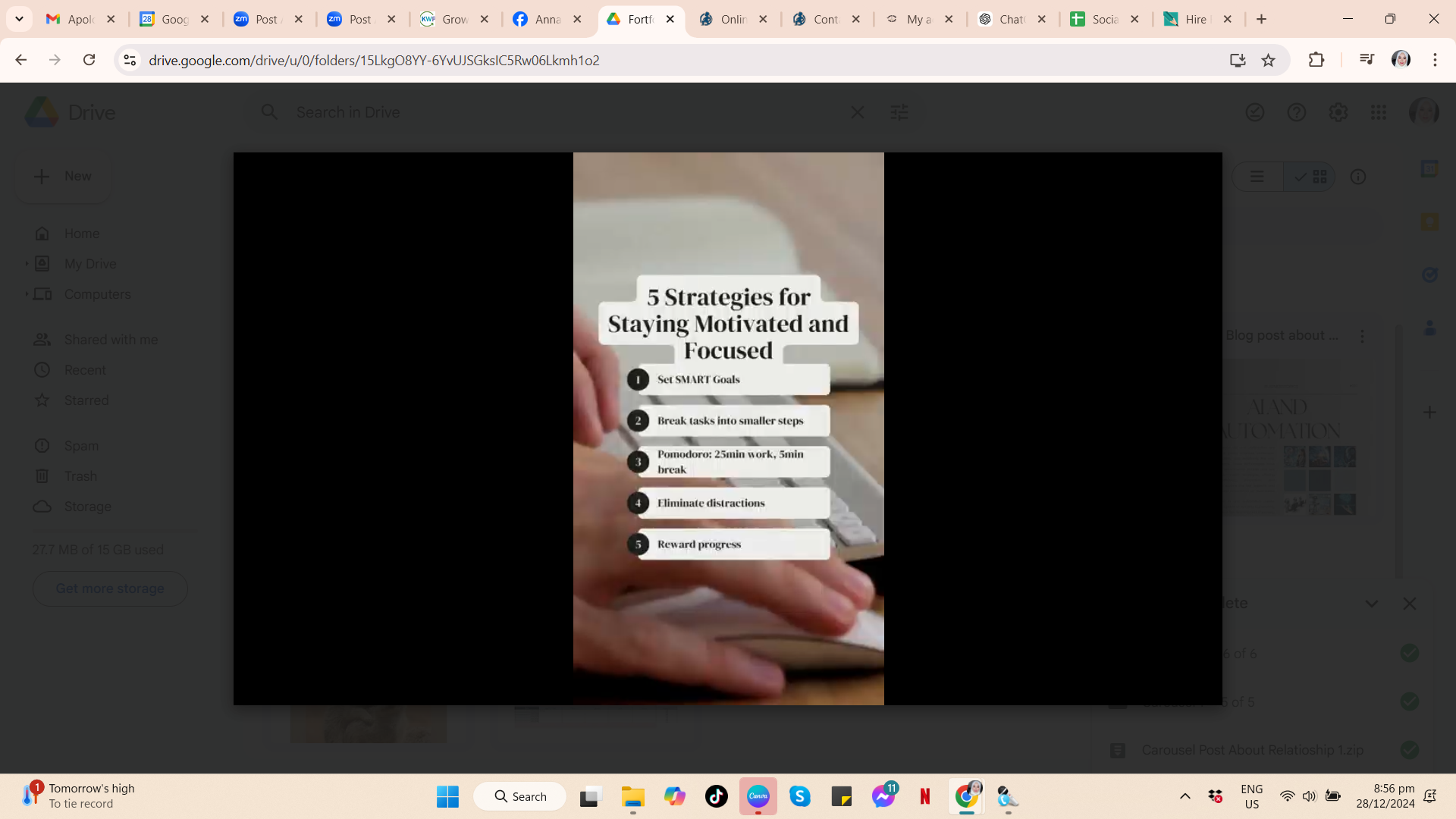The image size is (1456, 819).
Task: Open Drive settings gear icon
Action: [1338, 112]
